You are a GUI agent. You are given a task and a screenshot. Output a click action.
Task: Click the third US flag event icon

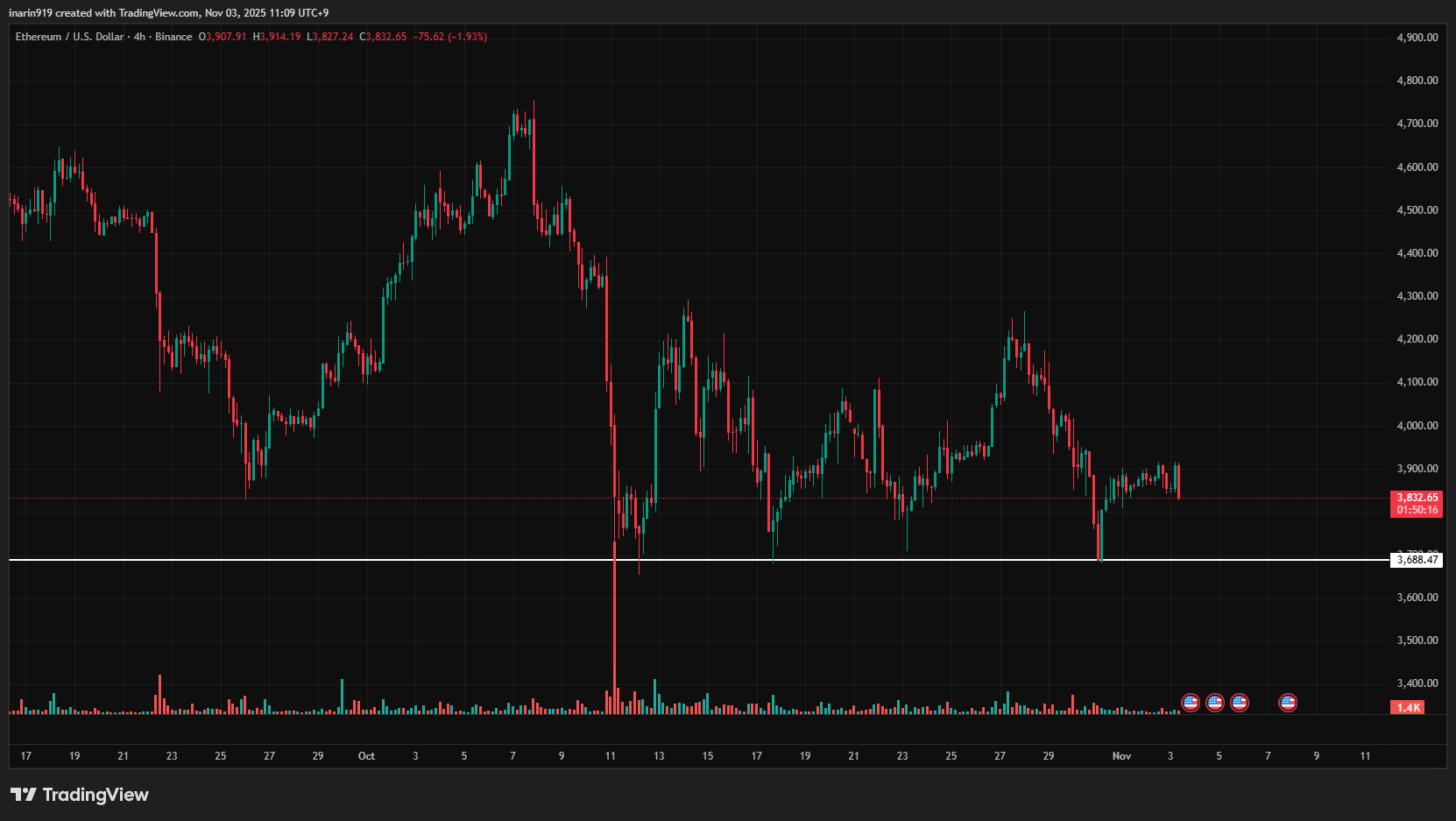click(x=1239, y=702)
